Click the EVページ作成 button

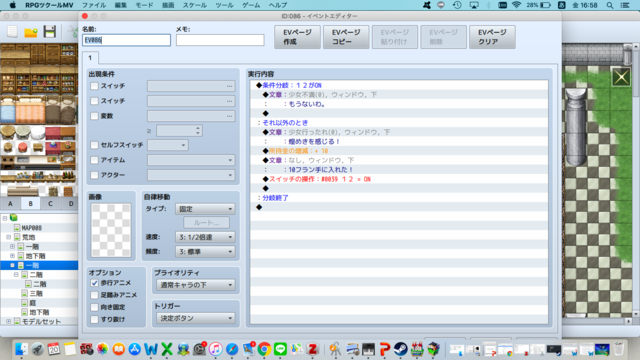click(x=297, y=37)
